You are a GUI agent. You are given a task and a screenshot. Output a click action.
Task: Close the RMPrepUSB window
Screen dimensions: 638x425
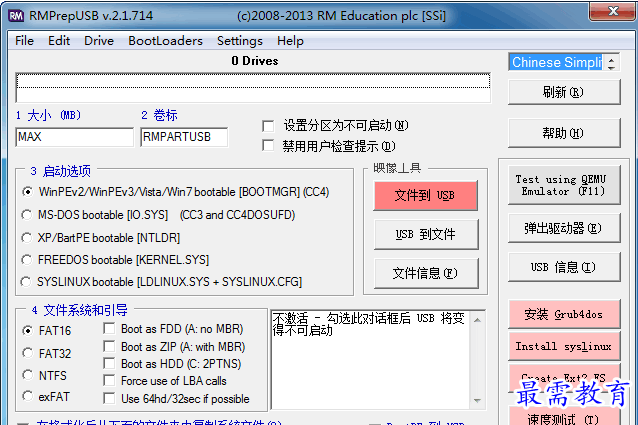tap(613, 11)
